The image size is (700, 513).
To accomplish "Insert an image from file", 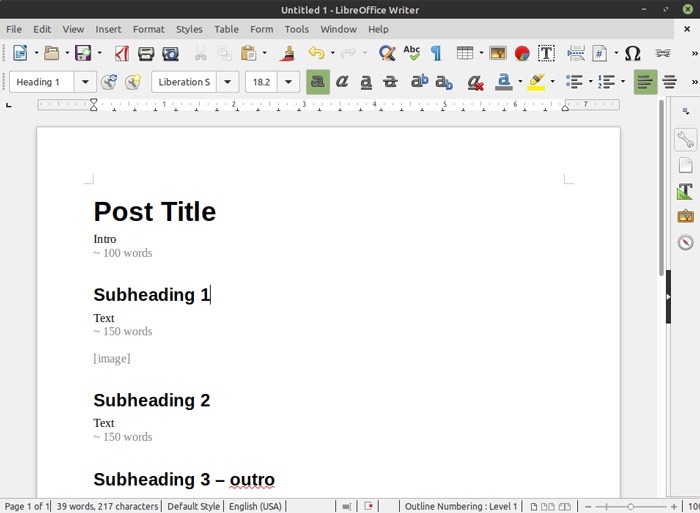I will [498, 53].
